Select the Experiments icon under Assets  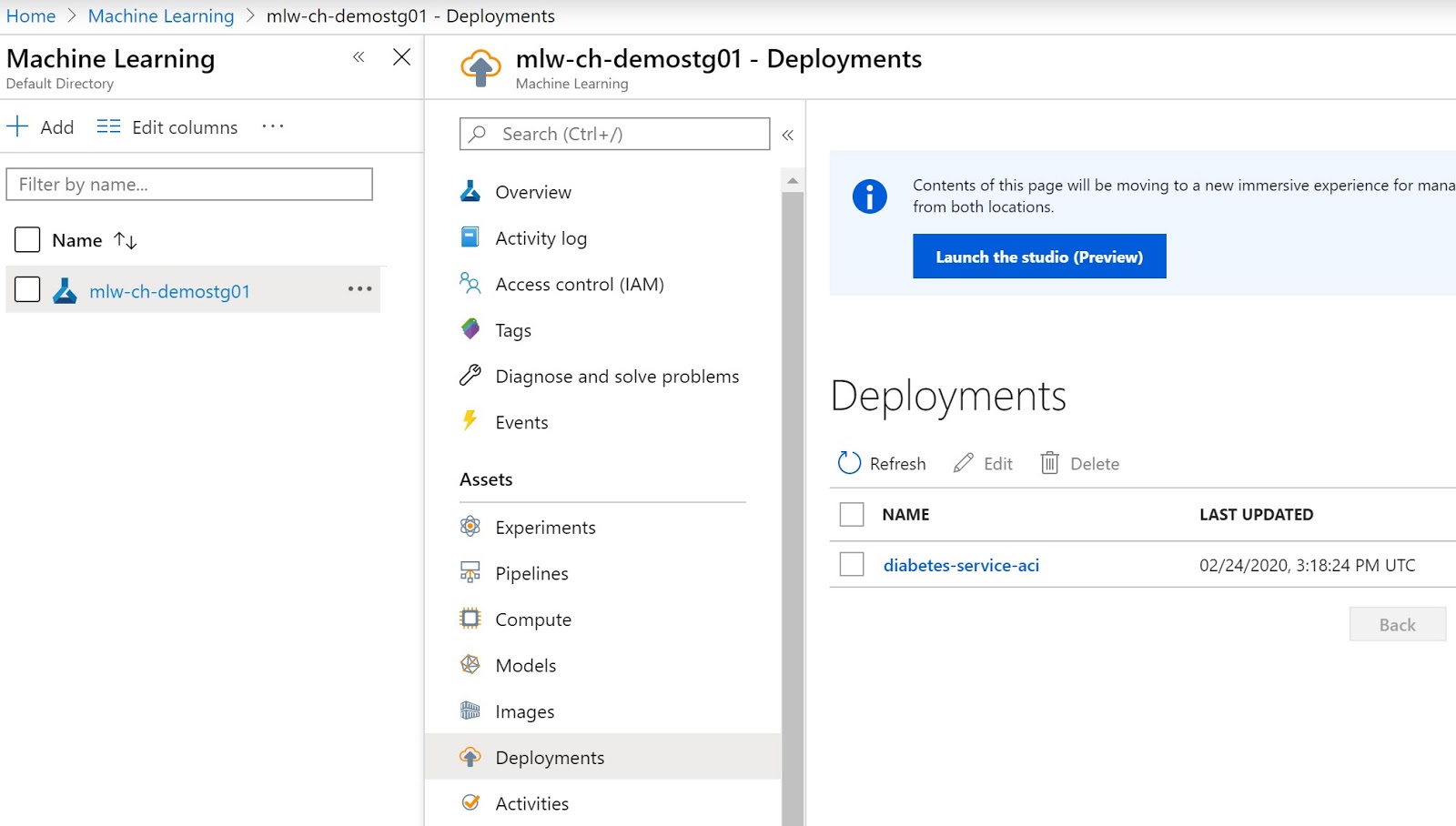pyautogui.click(x=470, y=527)
